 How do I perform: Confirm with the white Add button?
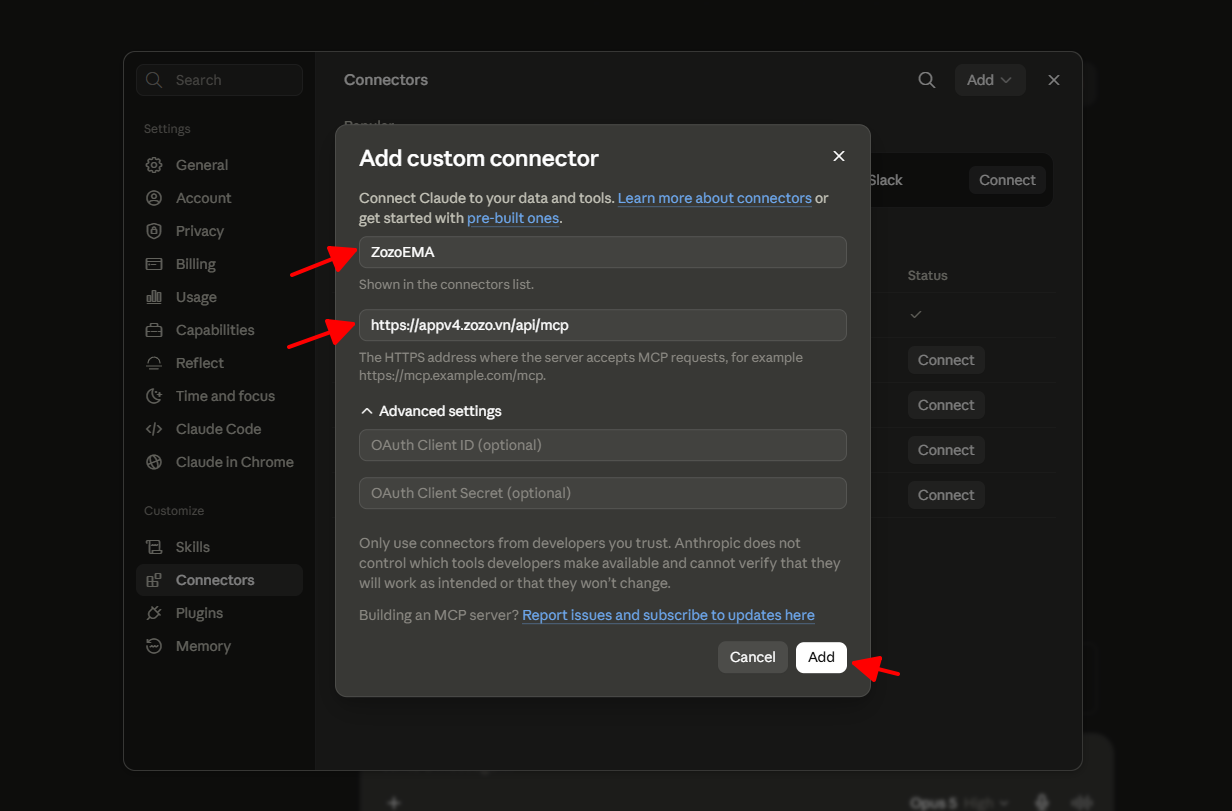(x=821, y=657)
